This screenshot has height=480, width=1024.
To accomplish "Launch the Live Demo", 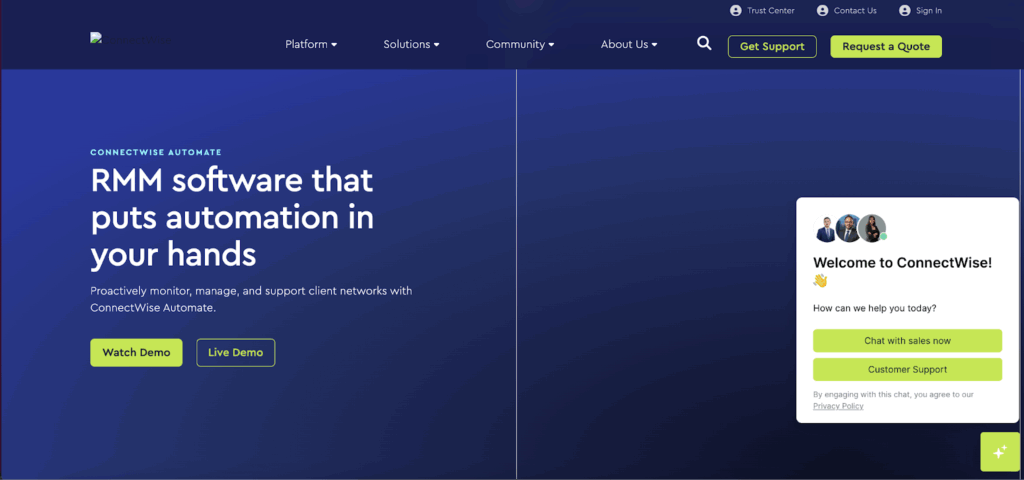I will tap(236, 353).
